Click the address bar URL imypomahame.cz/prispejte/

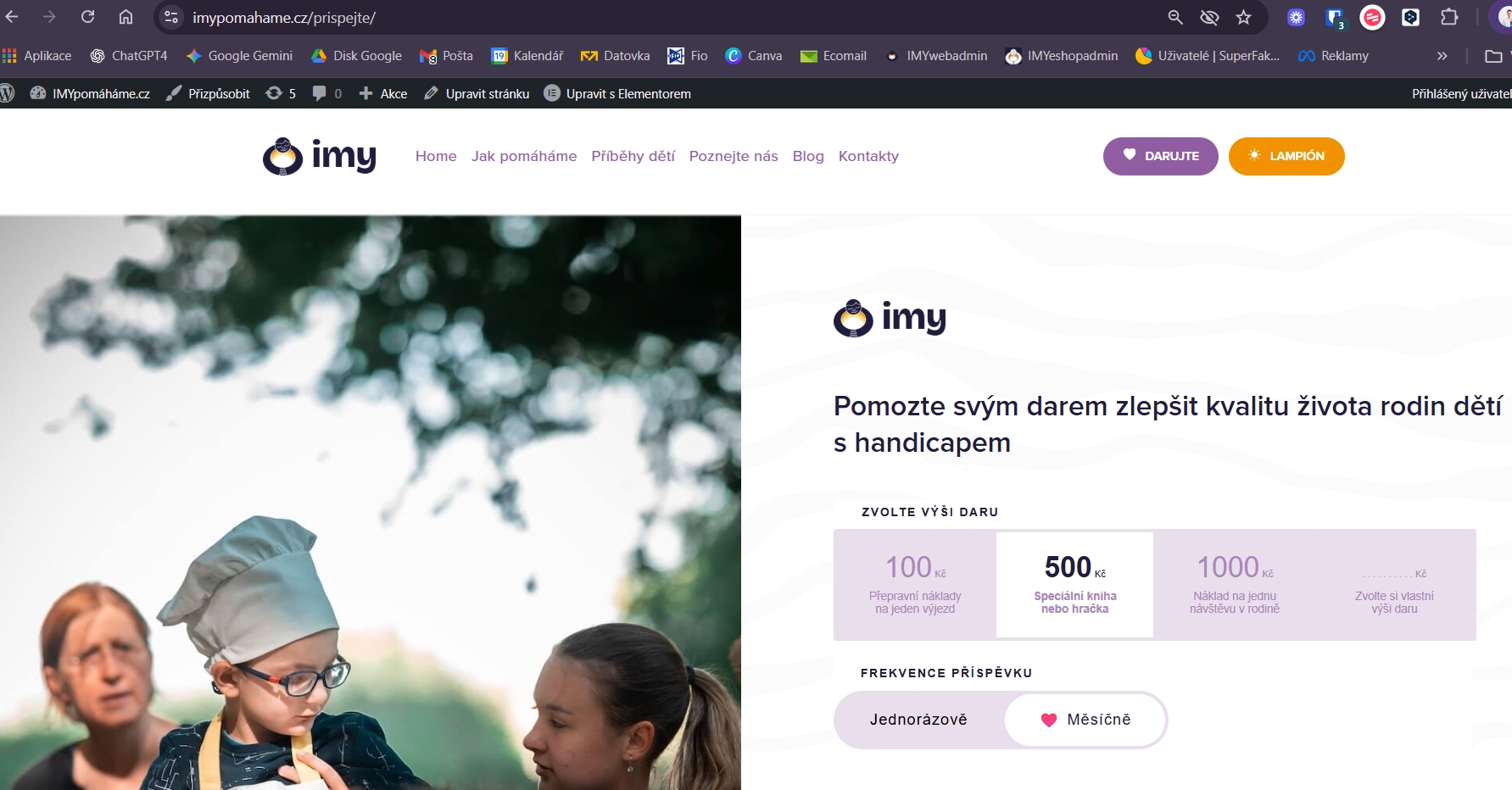[284, 17]
